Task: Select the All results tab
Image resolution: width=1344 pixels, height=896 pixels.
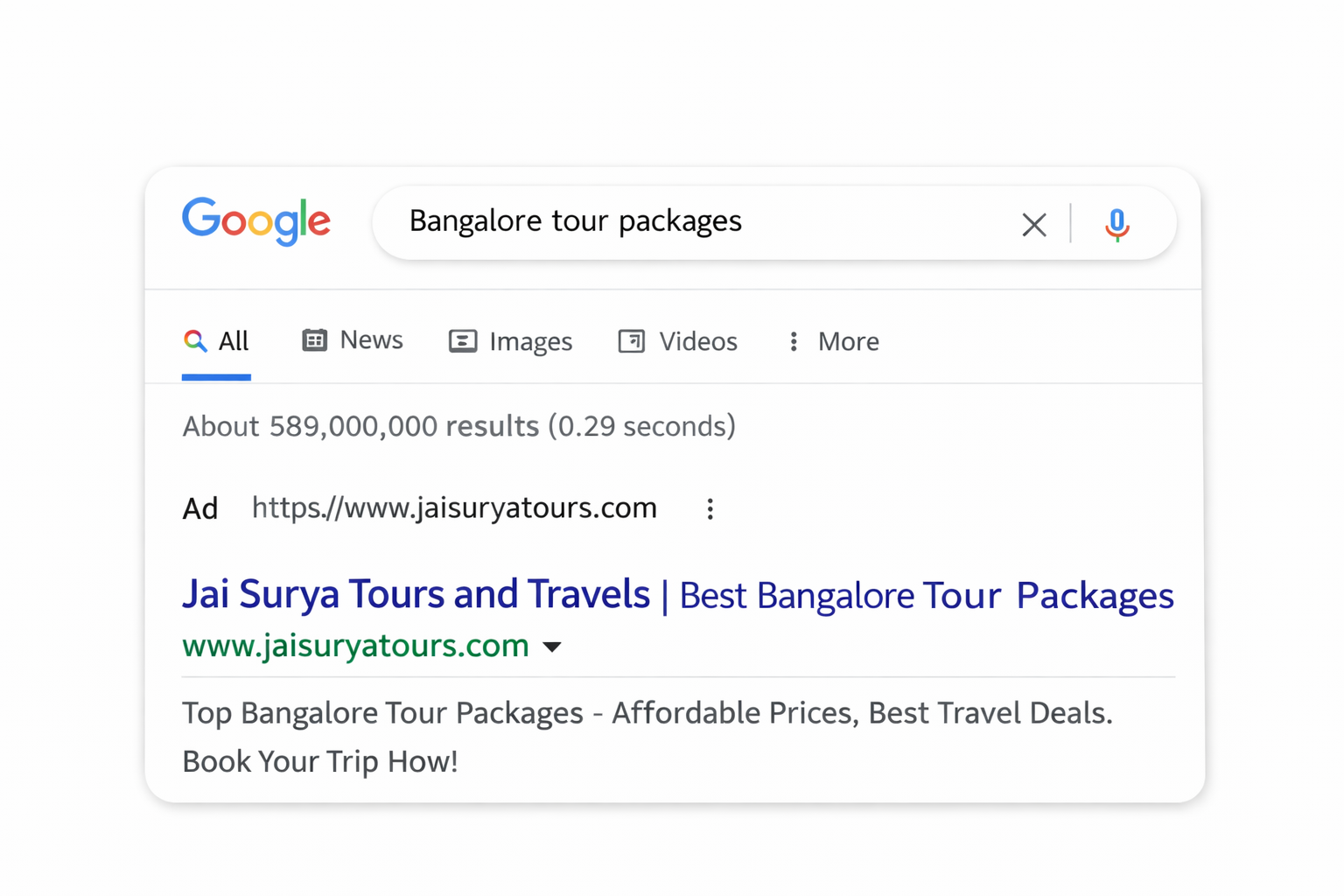Action: (234, 341)
